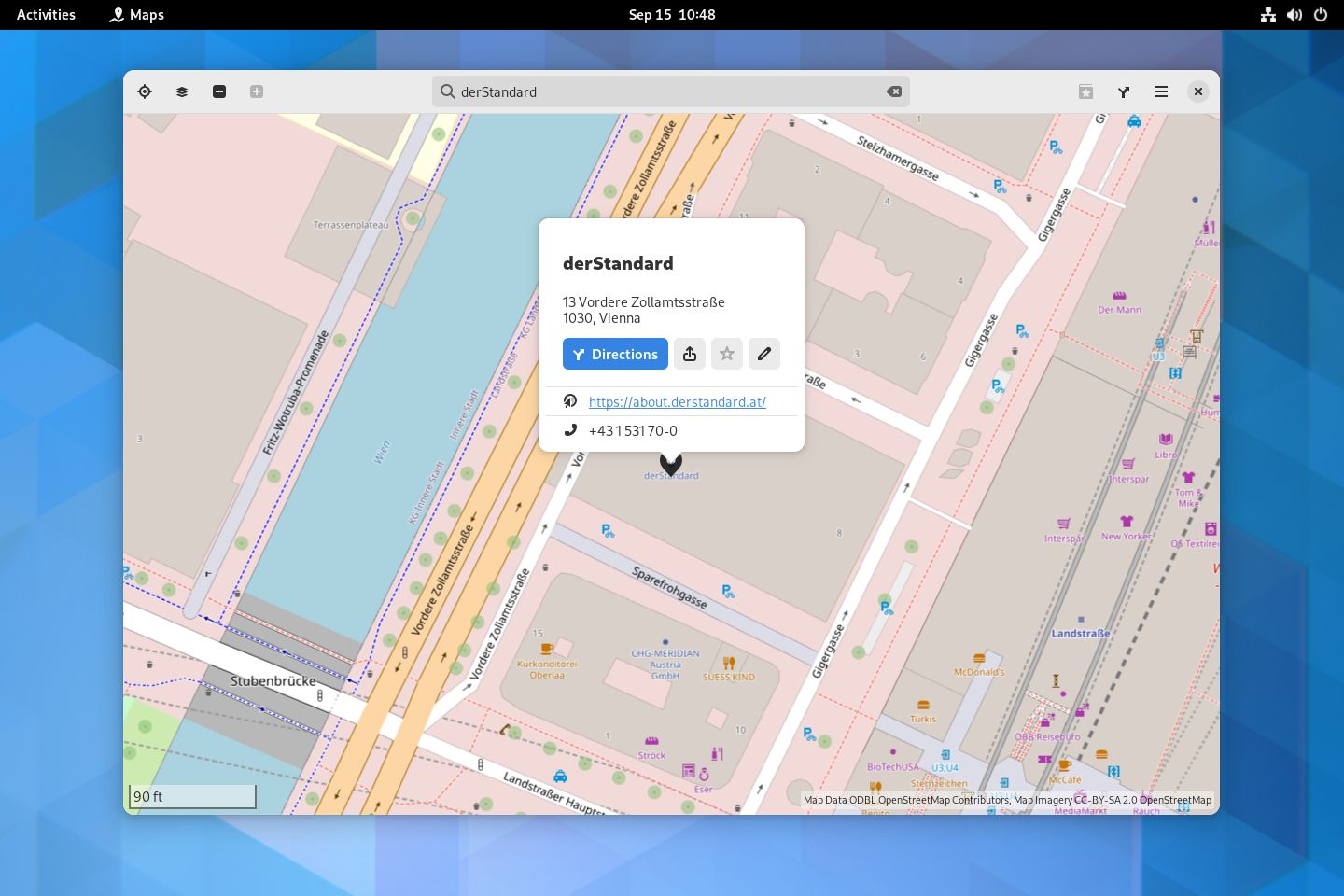Get Directions to derStandard

pyautogui.click(x=615, y=354)
